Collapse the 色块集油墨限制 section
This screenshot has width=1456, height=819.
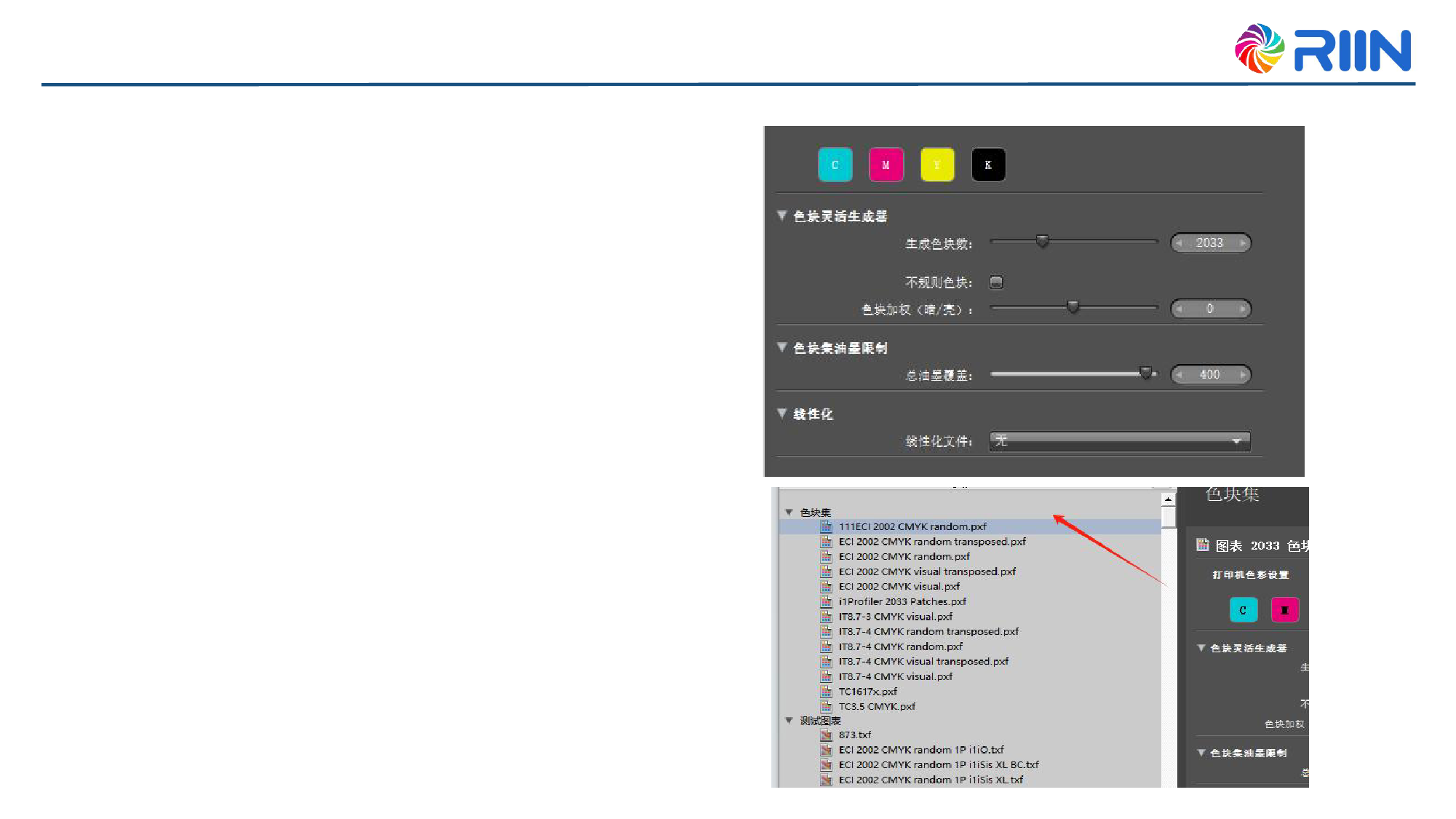pyautogui.click(x=782, y=347)
